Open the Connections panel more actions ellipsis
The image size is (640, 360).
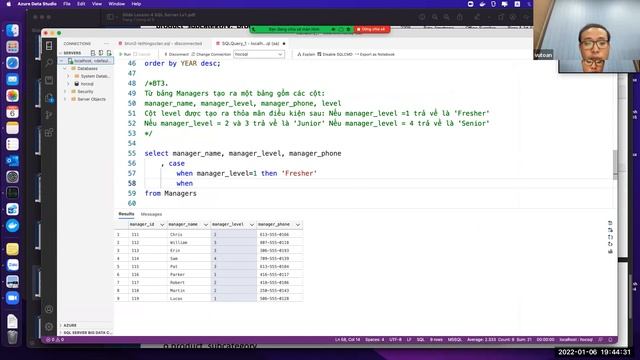pos(107,44)
